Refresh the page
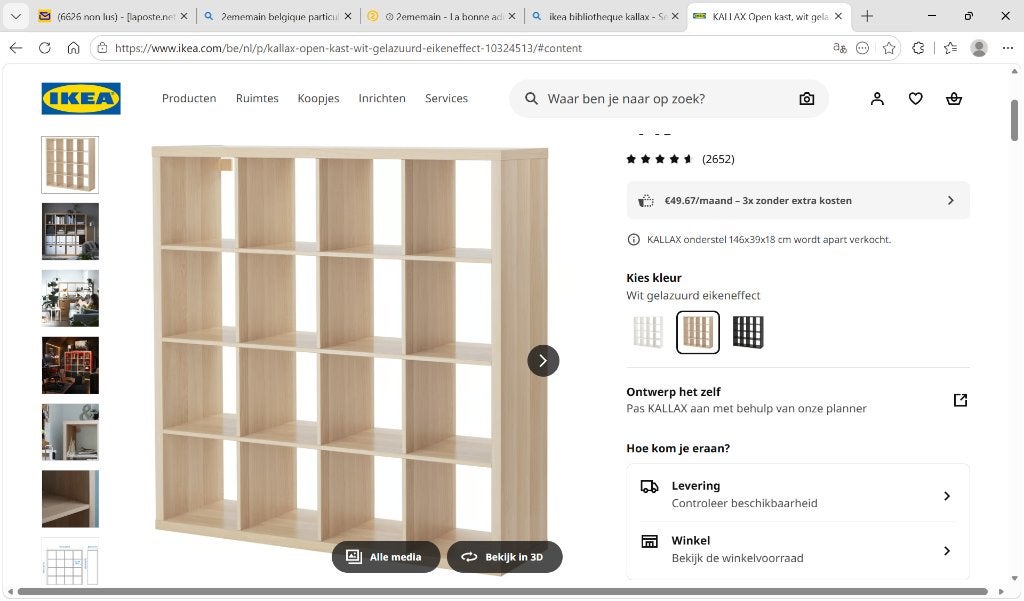 tap(44, 48)
